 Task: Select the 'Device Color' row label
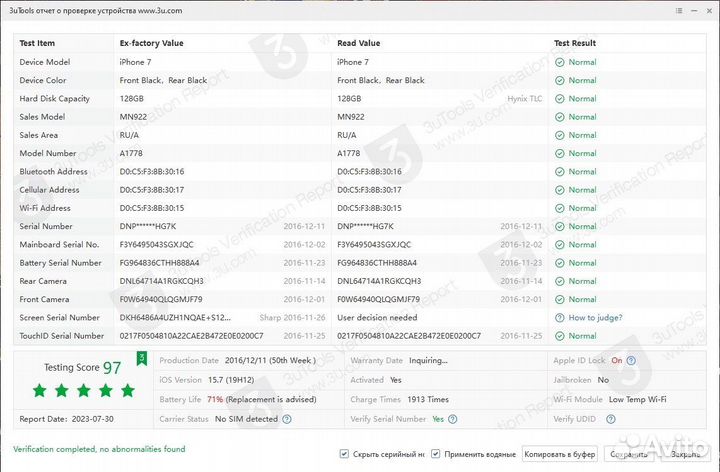click(x=43, y=80)
